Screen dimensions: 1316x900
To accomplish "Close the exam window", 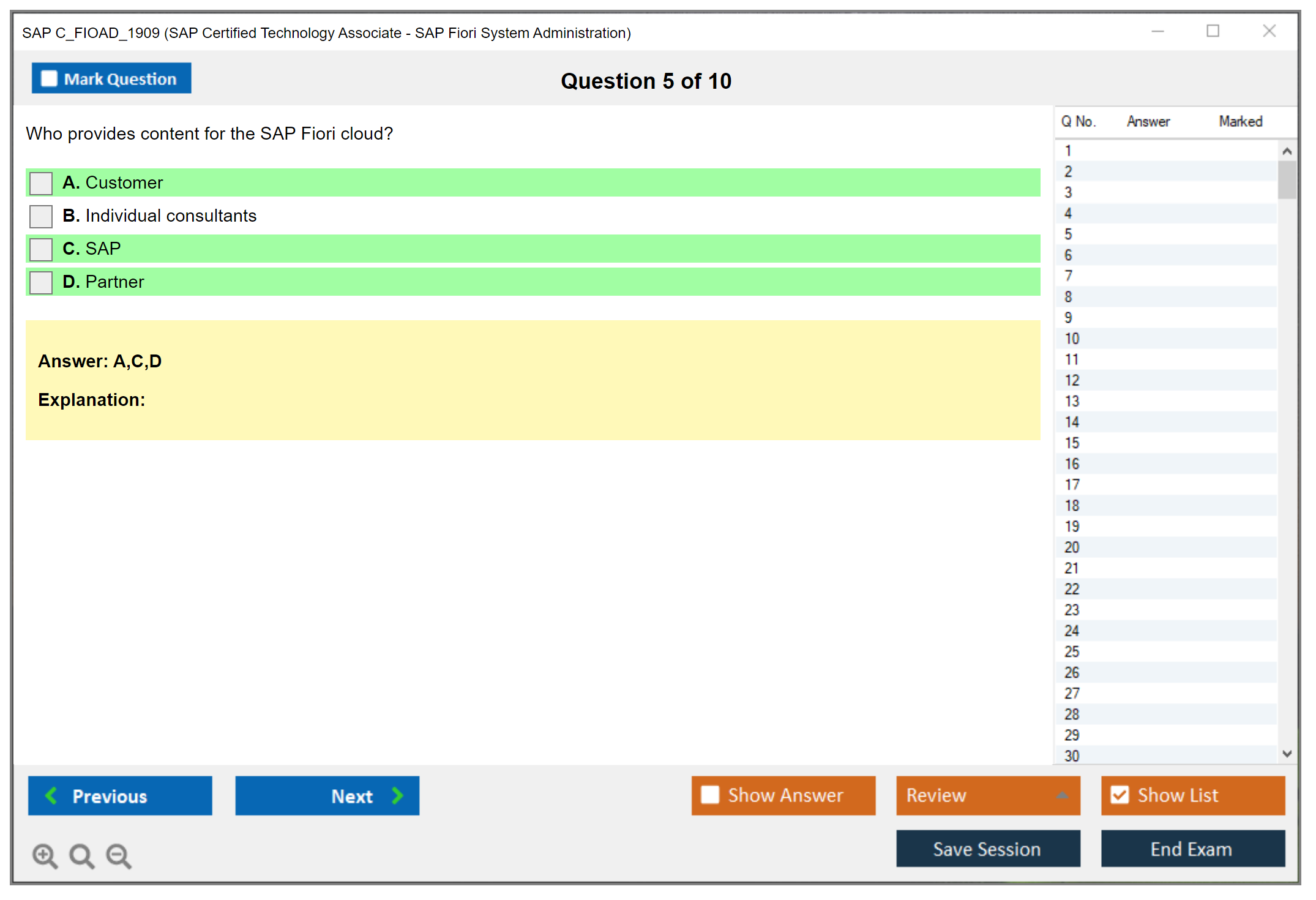I will coord(1269,31).
